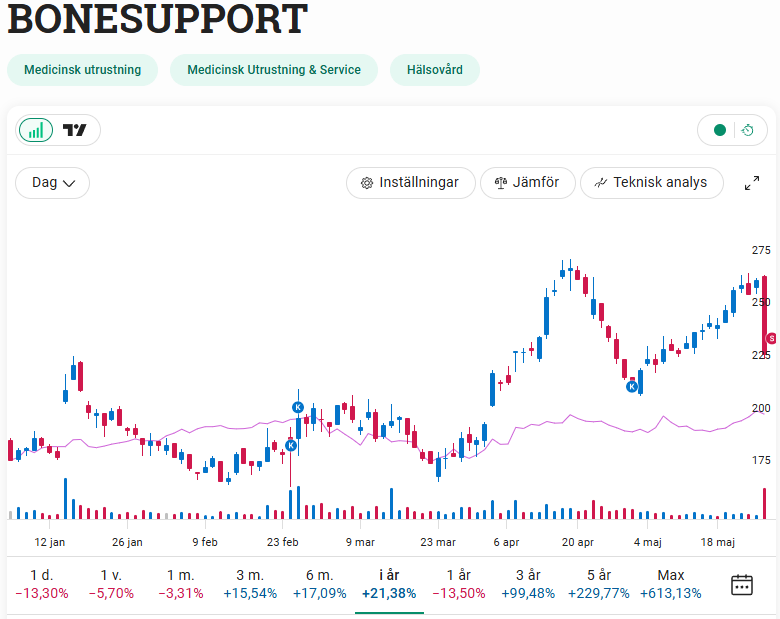This screenshot has width=780, height=619.
Task: Click the Jämför compare button
Action: 527,183
